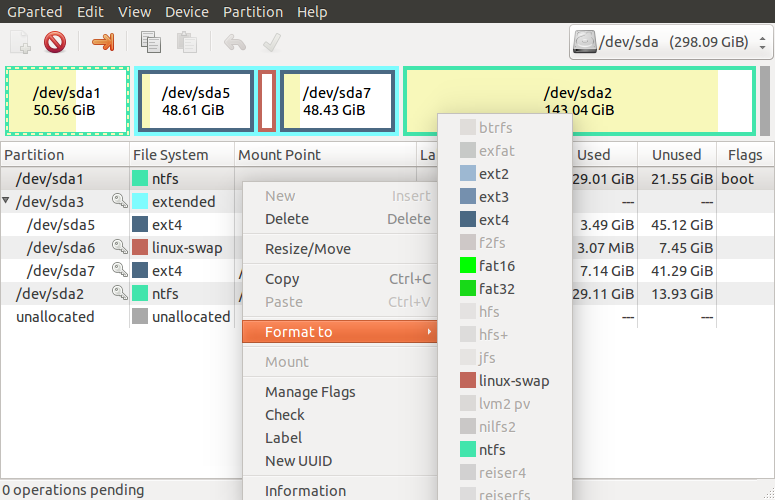Image resolution: width=775 pixels, height=500 pixels.
Task: Choose Delete in the context menu
Action: 340,219
